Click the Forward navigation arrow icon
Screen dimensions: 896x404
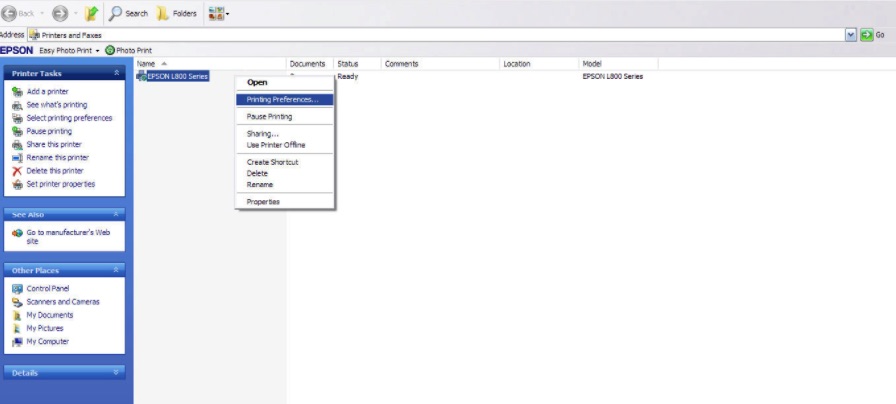coord(60,13)
